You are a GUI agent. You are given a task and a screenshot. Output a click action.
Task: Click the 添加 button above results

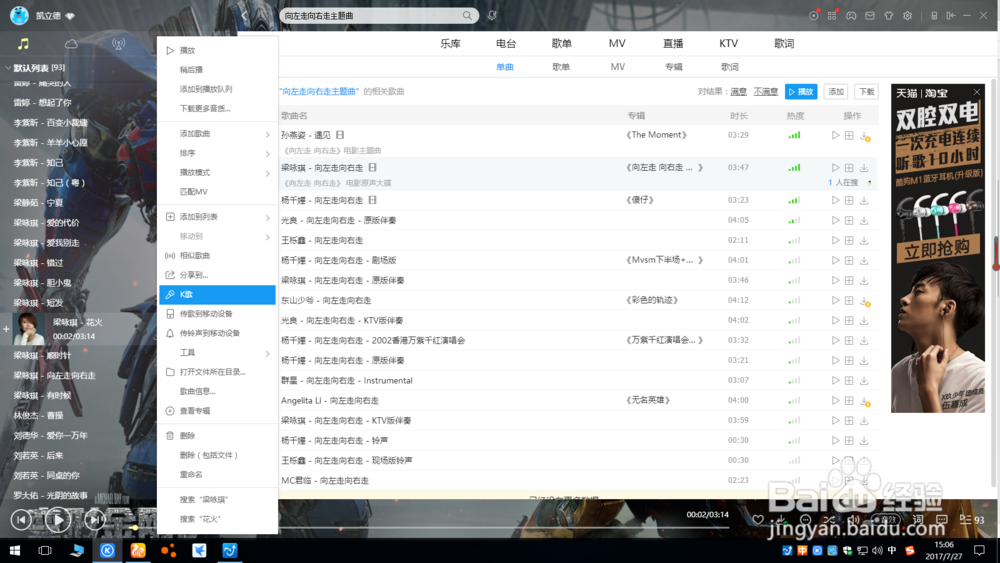point(836,92)
